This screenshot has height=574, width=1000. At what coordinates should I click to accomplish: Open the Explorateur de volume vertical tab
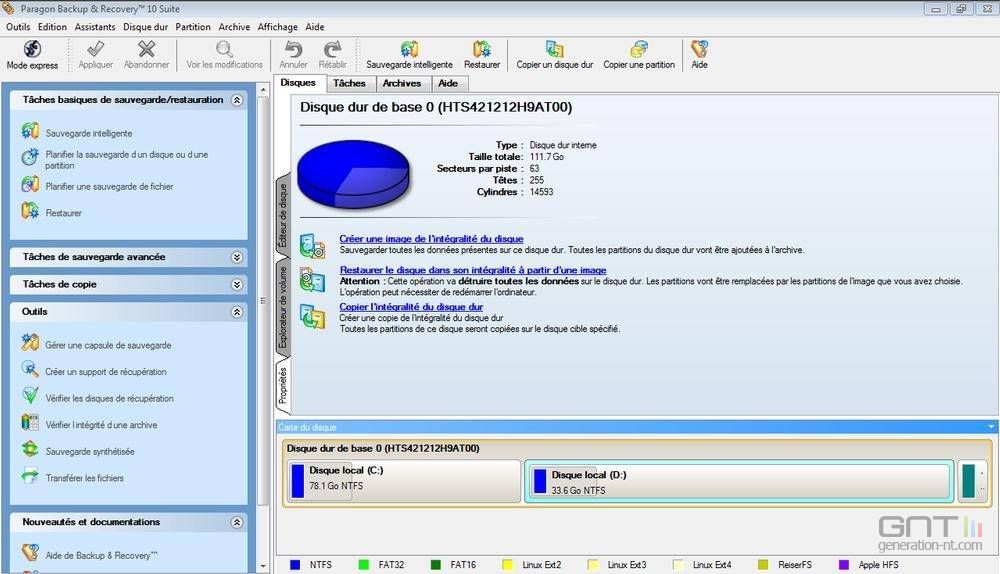pyautogui.click(x=283, y=307)
